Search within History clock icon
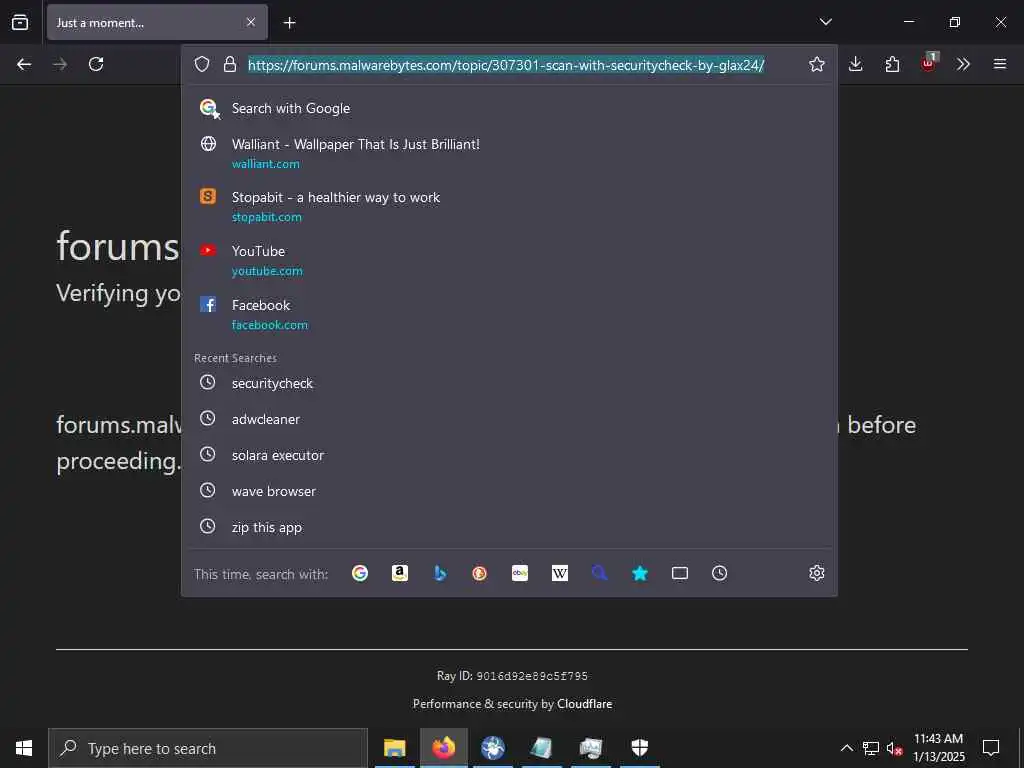Image resolution: width=1024 pixels, height=768 pixels. pos(720,573)
